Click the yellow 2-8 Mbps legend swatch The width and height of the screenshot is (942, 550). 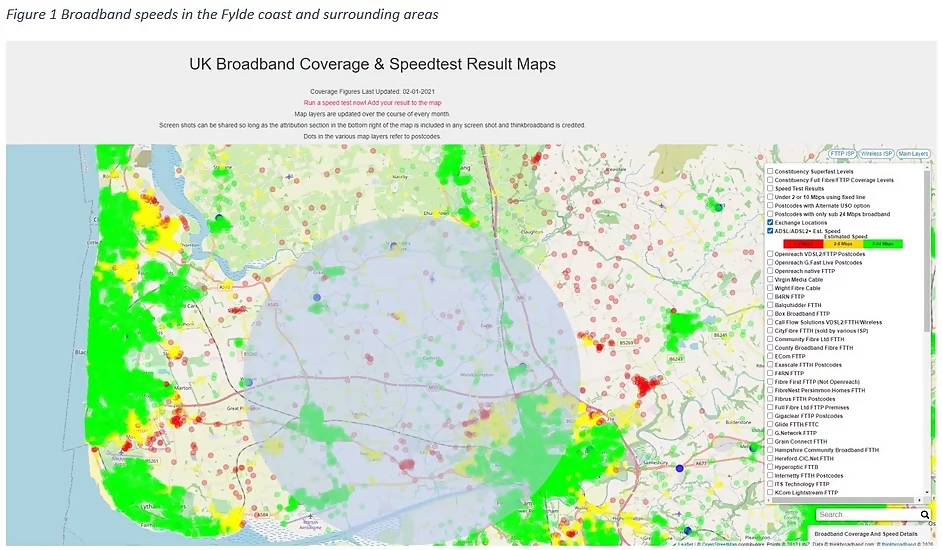pos(842,243)
